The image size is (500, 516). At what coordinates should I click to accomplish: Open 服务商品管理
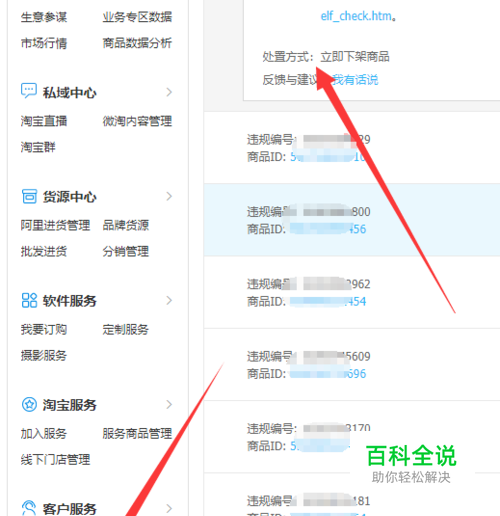[137, 434]
